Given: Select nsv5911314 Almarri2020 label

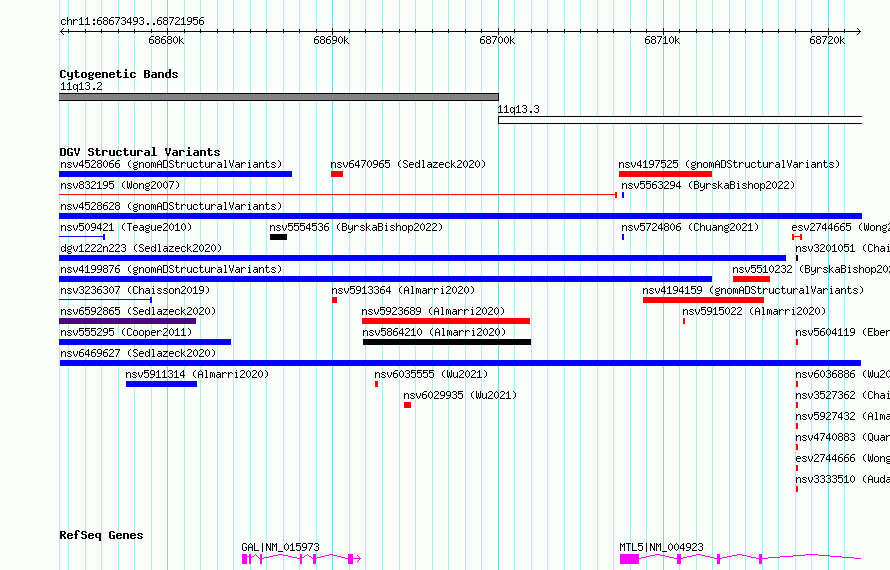Looking at the screenshot, I should (197, 375).
